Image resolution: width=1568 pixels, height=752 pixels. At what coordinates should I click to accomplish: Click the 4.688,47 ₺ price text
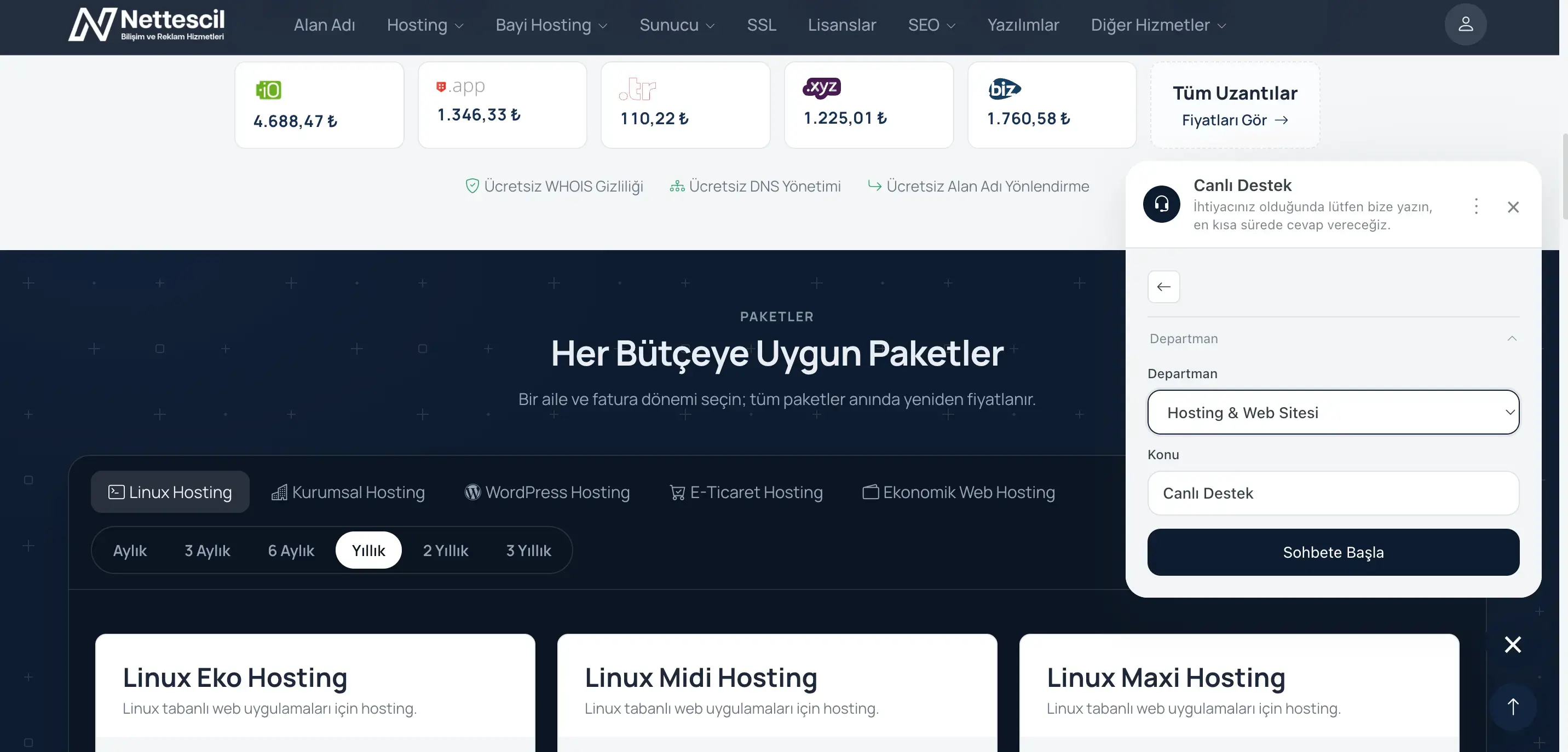(295, 121)
